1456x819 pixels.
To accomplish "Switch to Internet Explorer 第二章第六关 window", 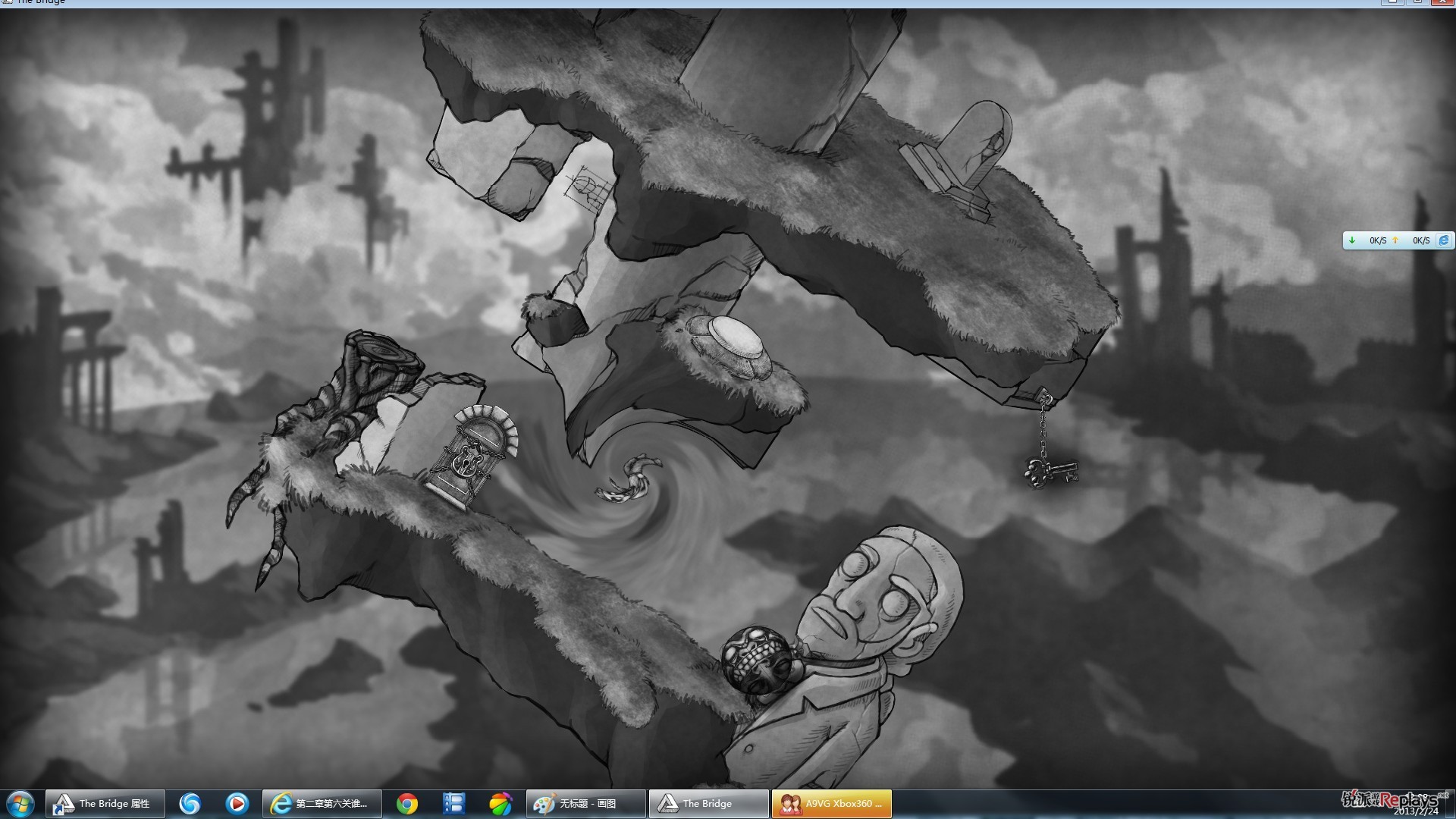I will (322, 804).
